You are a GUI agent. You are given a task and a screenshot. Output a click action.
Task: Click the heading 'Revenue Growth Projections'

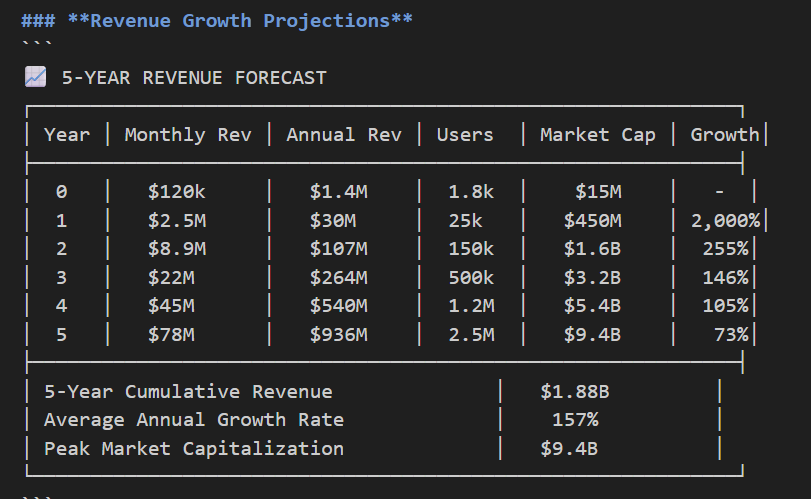tap(240, 21)
